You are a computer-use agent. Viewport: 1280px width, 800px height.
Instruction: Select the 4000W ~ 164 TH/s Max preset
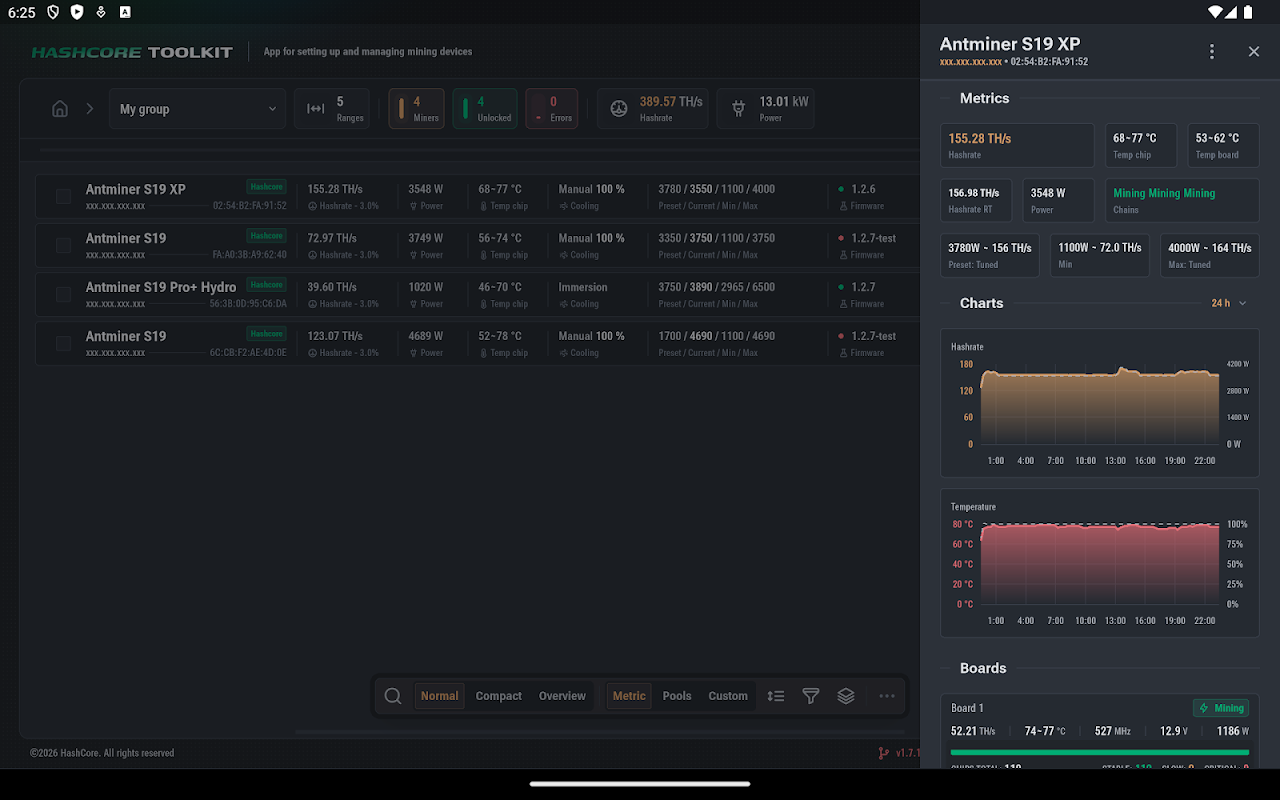[1210, 255]
